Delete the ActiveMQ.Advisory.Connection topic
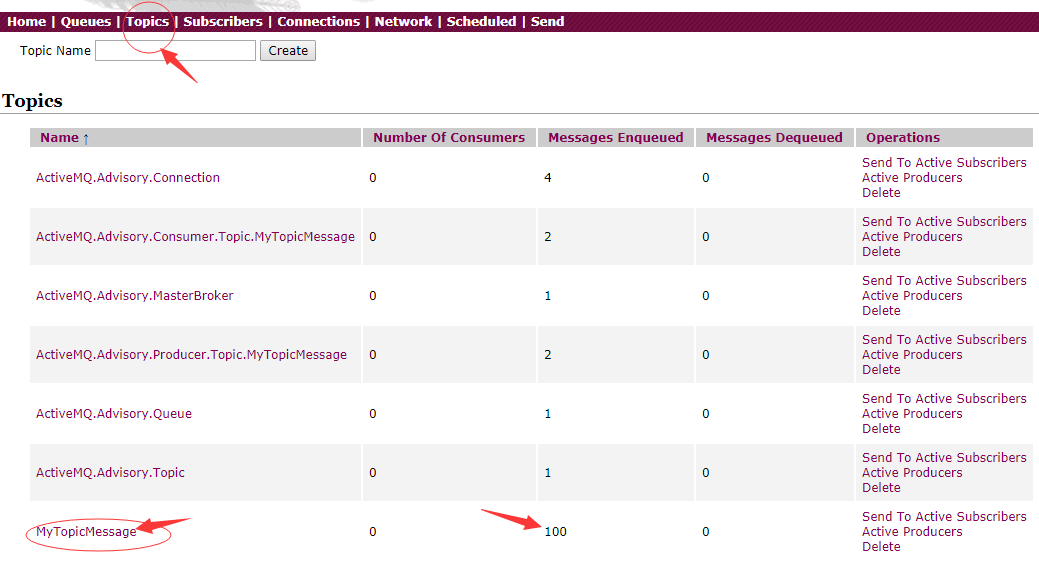The height and width of the screenshot is (564, 1039). [x=881, y=193]
